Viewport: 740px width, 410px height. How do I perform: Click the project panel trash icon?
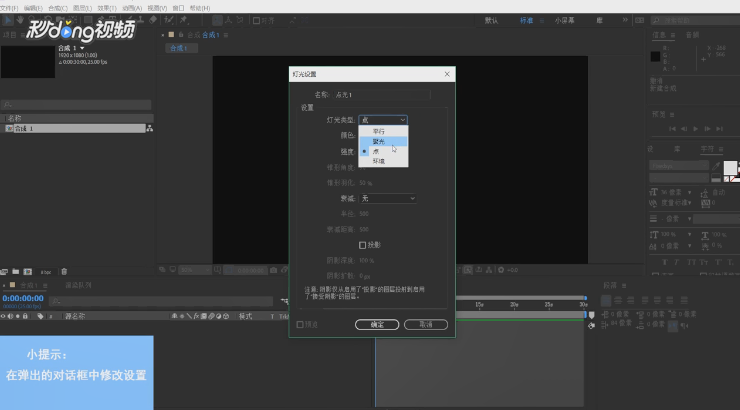(64, 272)
